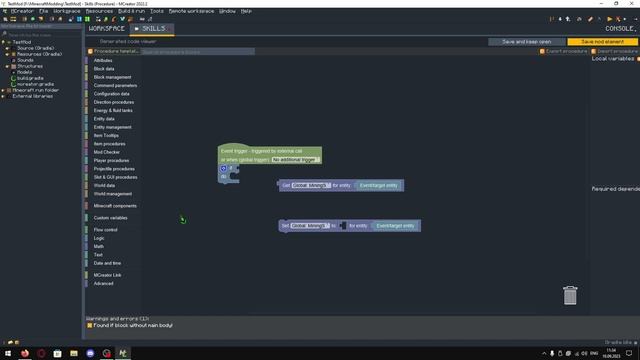Open the Flow control block category
Screen dimensions: 640x360
[x=105, y=230]
